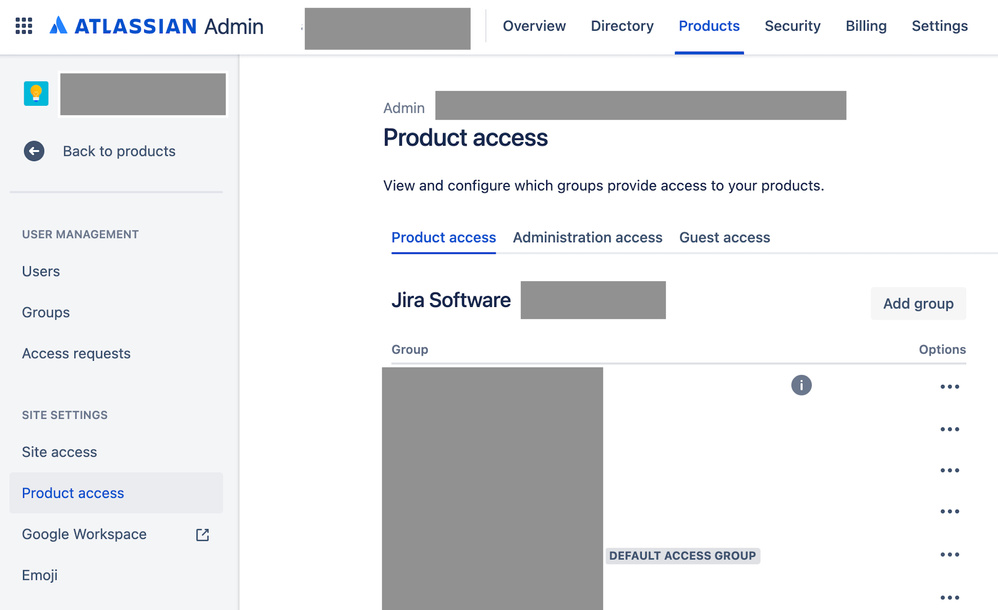Select Product access in sidebar
Image resolution: width=998 pixels, height=610 pixels.
pyautogui.click(x=116, y=493)
